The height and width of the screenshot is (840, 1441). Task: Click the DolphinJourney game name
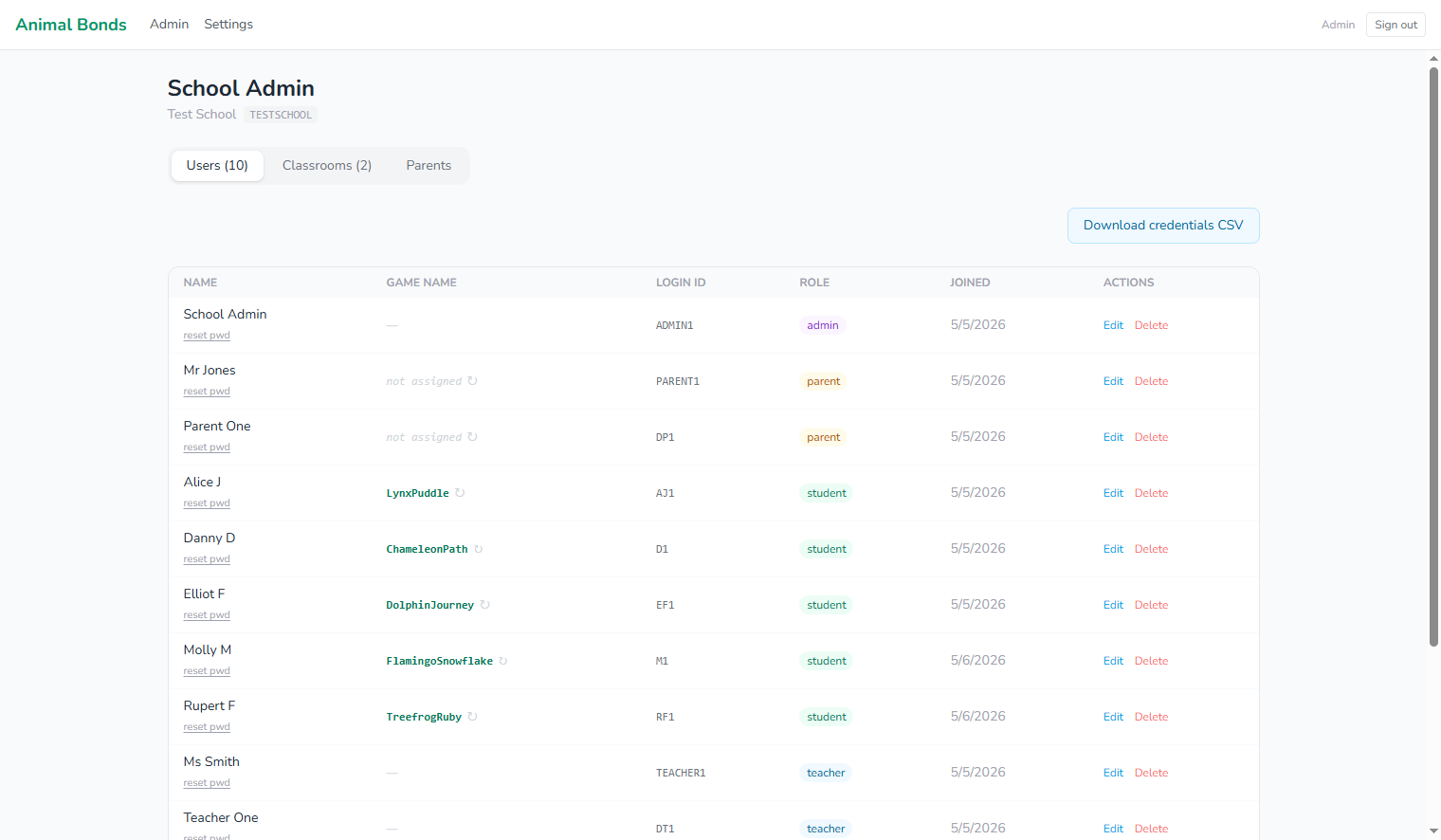click(429, 605)
